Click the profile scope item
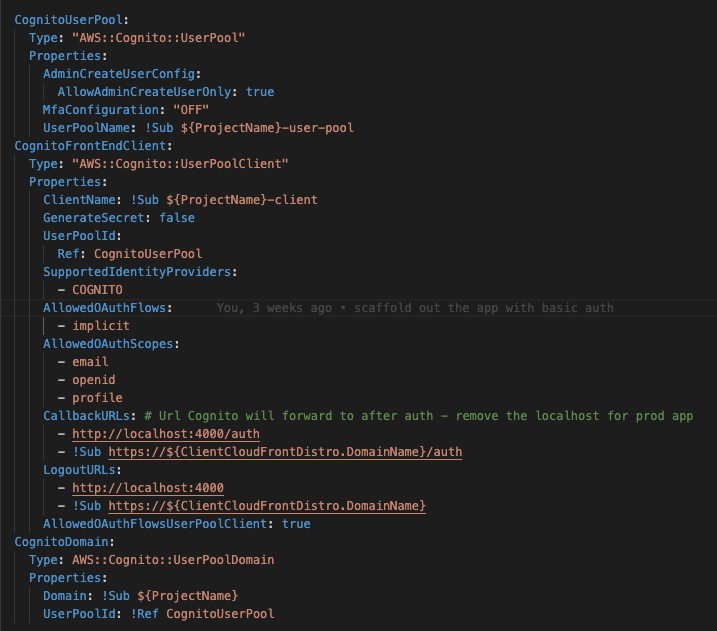The width and height of the screenshot is (717, 631). (97, 398)
